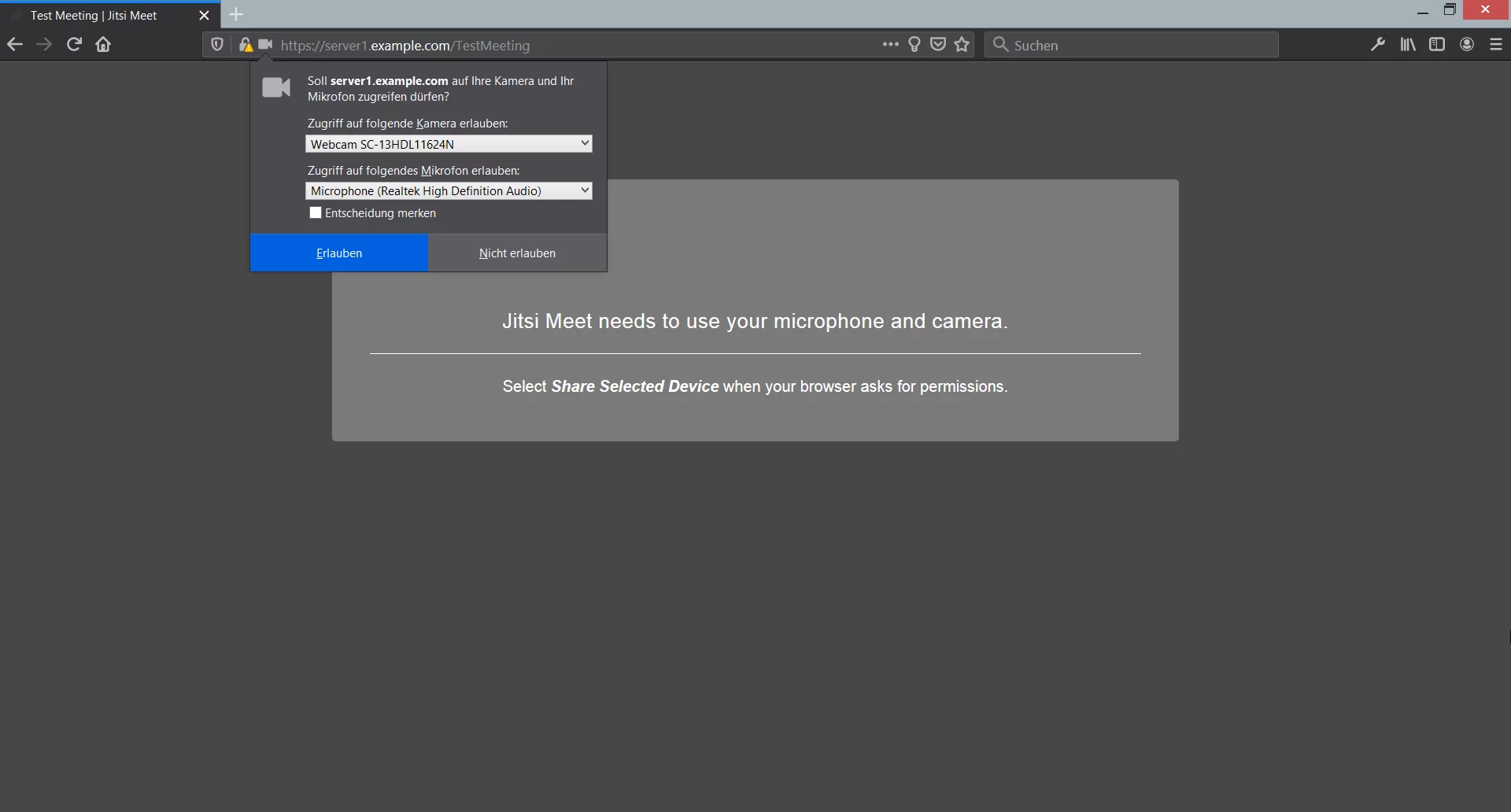1511x812 pixels.
Task: Close the Firefox window
Action: pyautogui.click(x=1485, y=9)
